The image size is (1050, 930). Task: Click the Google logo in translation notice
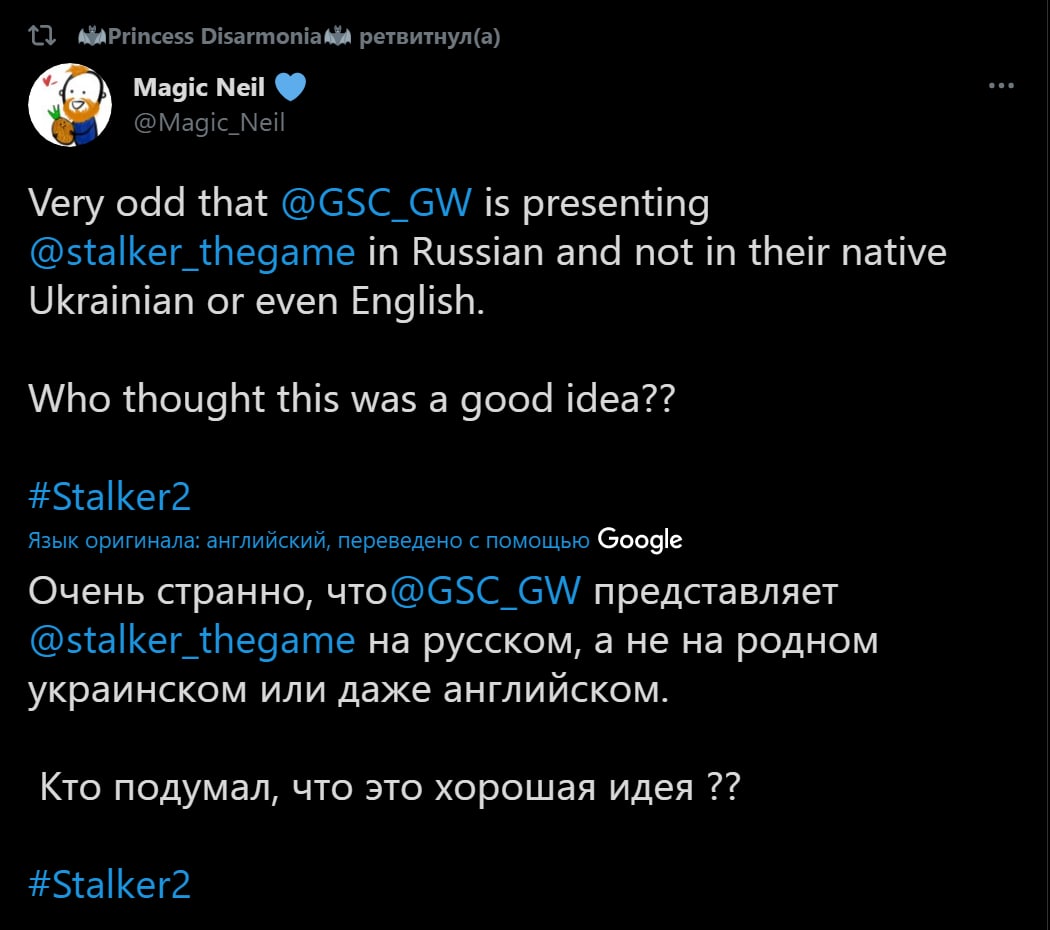(x=639, y=540)
